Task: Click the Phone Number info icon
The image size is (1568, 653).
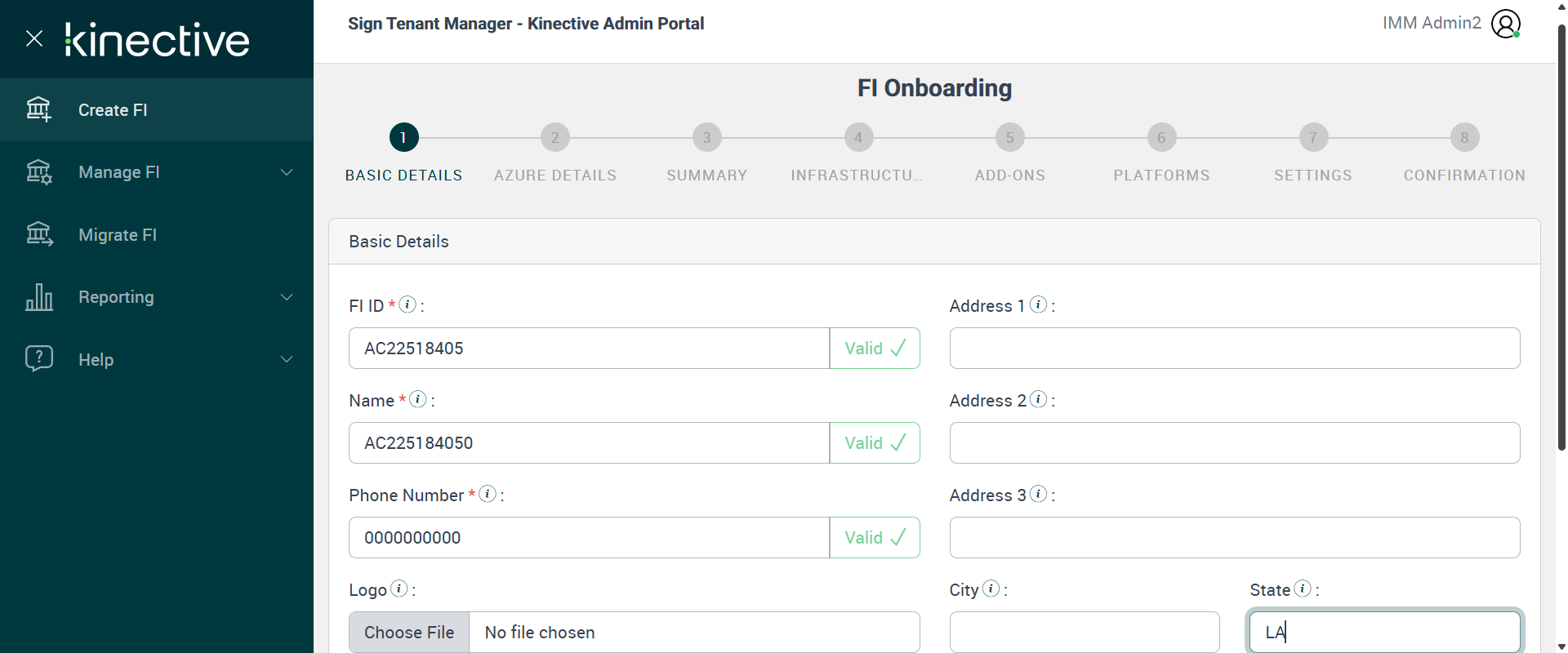Action: [x=488, y=494]
